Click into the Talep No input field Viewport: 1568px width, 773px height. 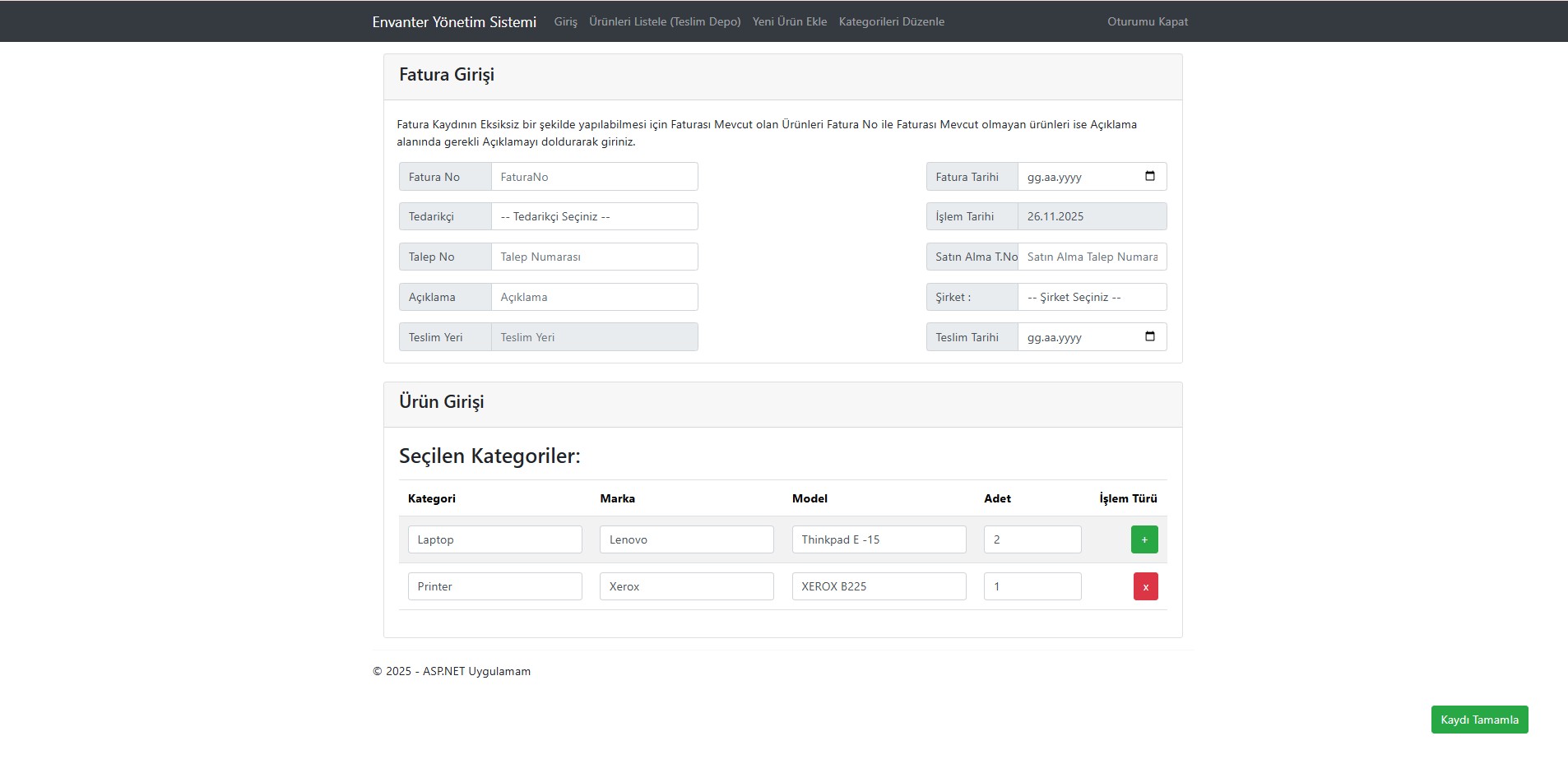pyautogui.click(x=594, y=257)
